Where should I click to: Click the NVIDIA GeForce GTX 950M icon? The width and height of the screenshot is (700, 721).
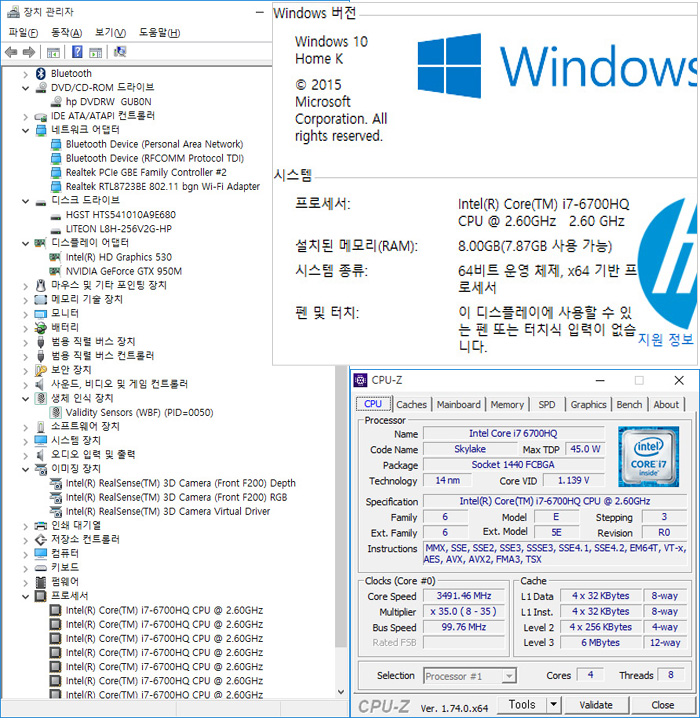point(55,271)
